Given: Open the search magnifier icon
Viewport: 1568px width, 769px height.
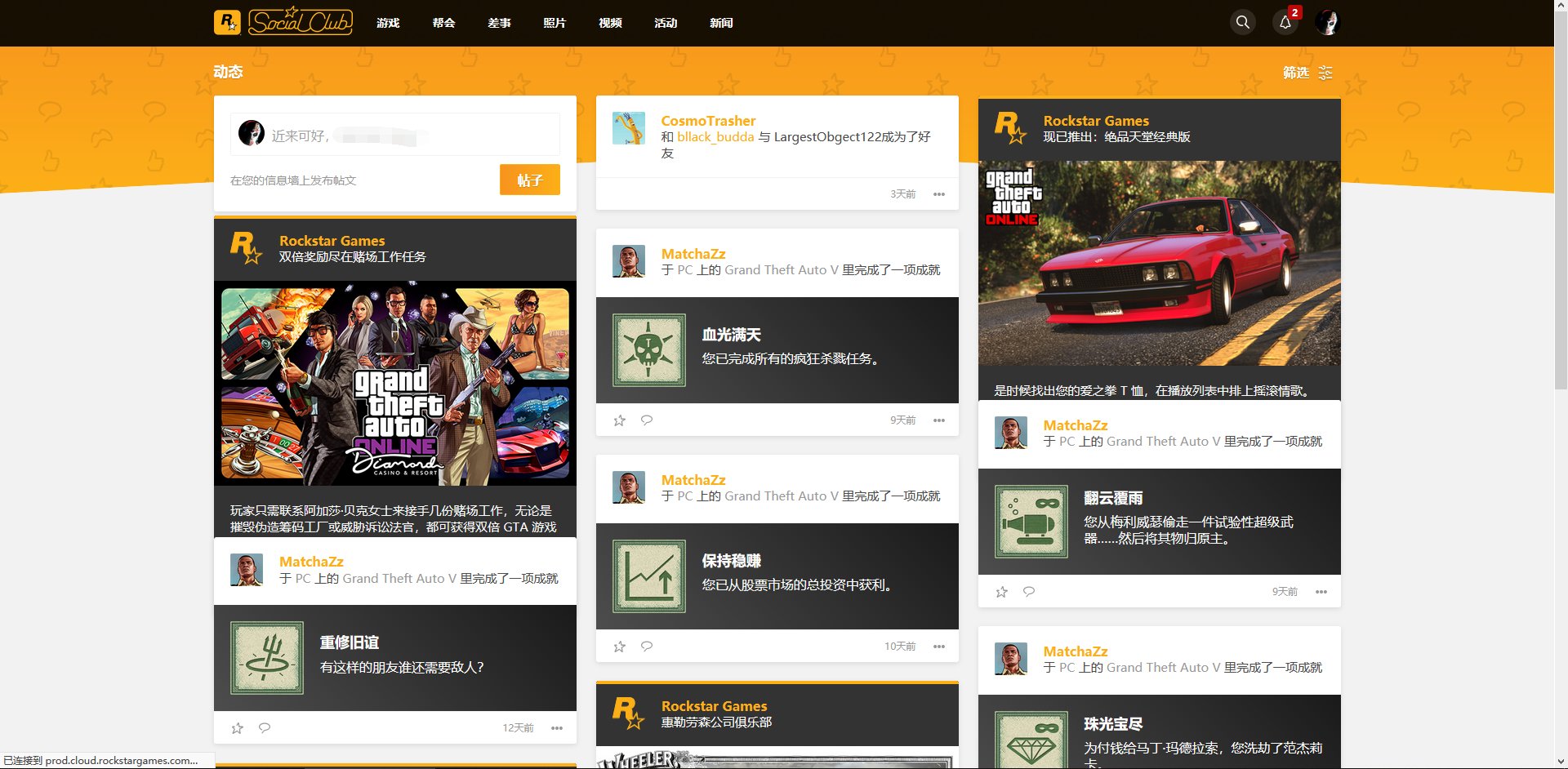Looking at the screenshot, I should point(1242,22).
